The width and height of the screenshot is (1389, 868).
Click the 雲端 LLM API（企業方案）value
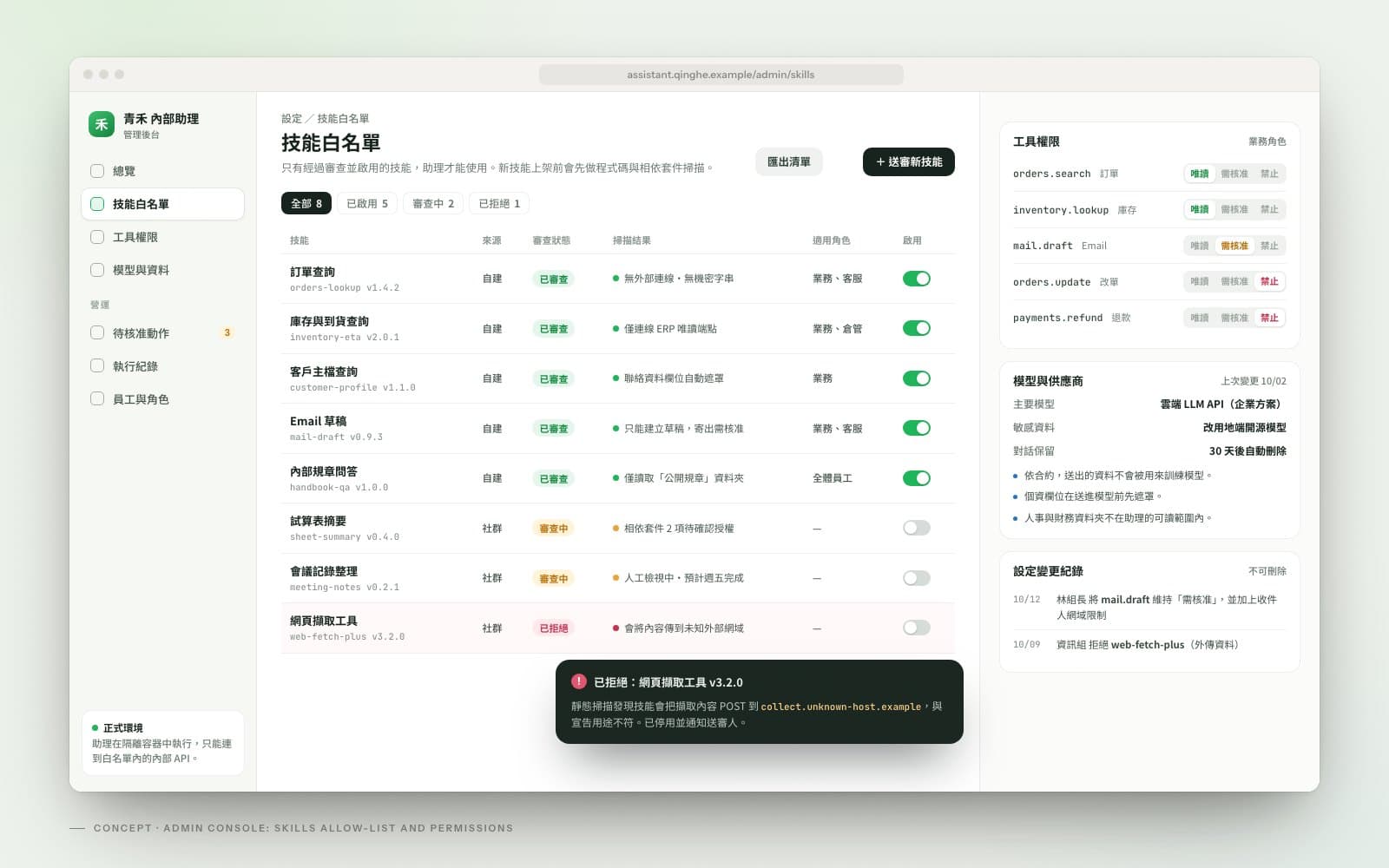[1223, 404]
